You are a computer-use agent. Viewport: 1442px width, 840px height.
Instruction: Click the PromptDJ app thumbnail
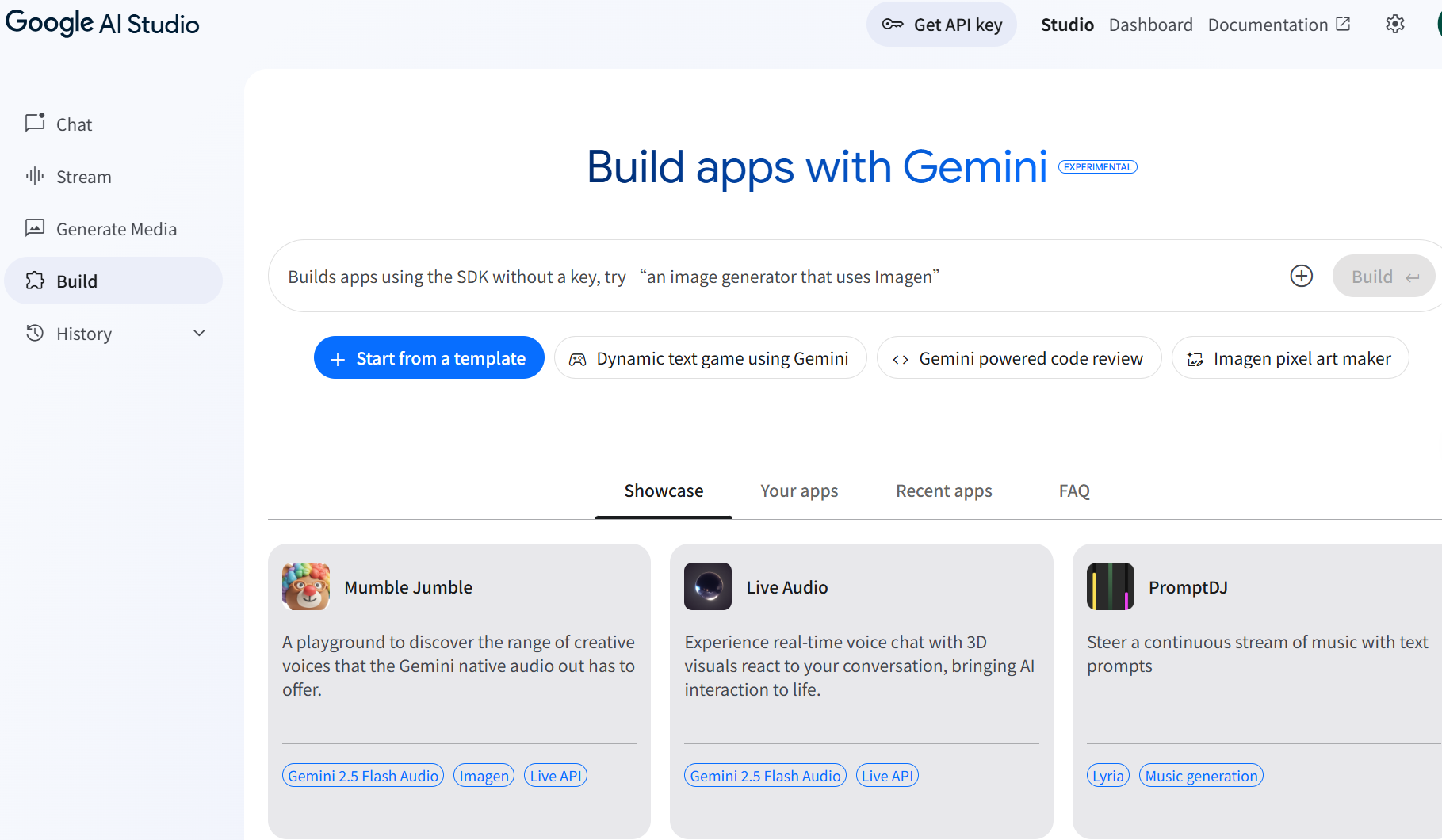1111,586
